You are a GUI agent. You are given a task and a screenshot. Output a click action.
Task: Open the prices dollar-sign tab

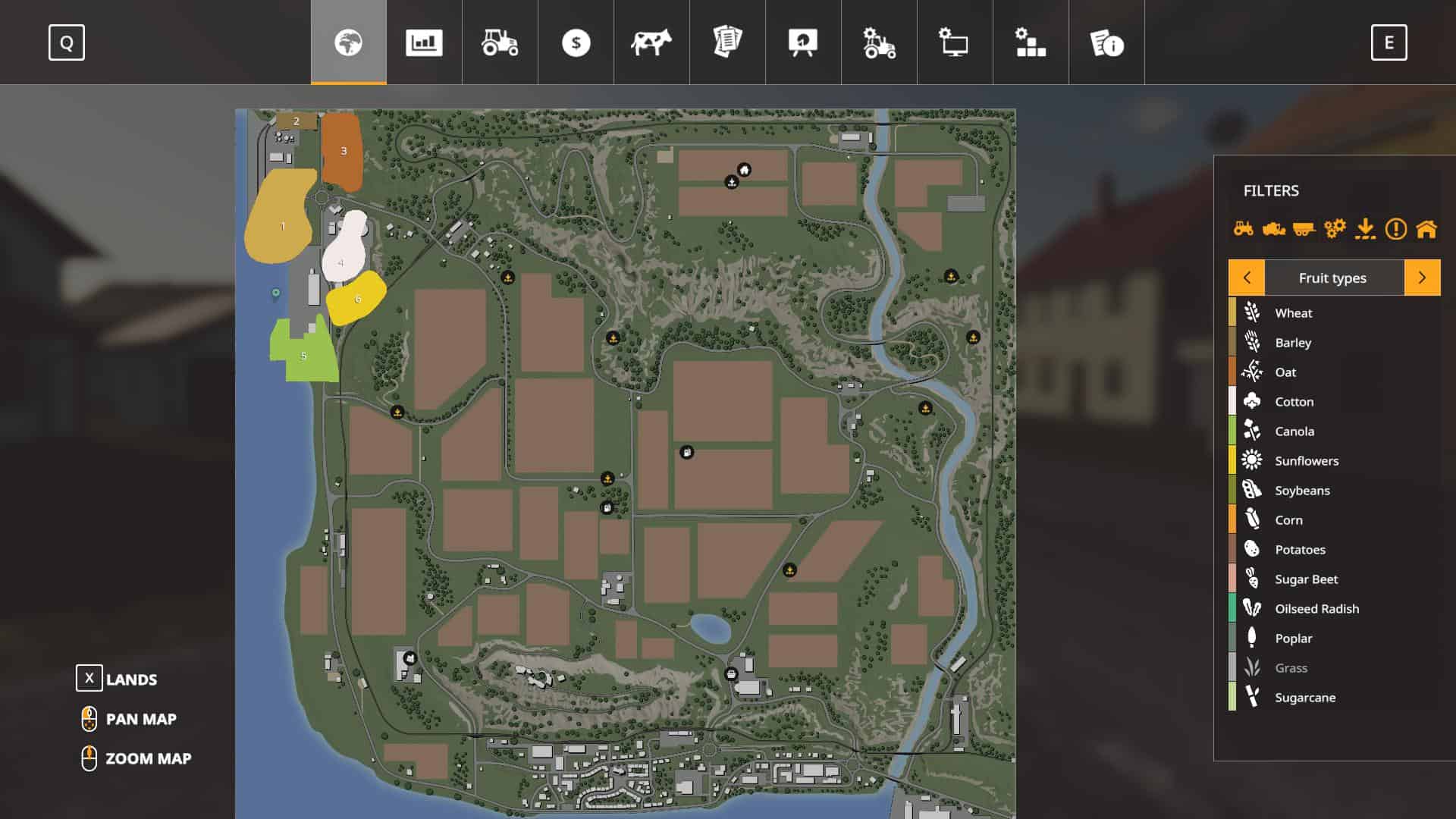576,42
